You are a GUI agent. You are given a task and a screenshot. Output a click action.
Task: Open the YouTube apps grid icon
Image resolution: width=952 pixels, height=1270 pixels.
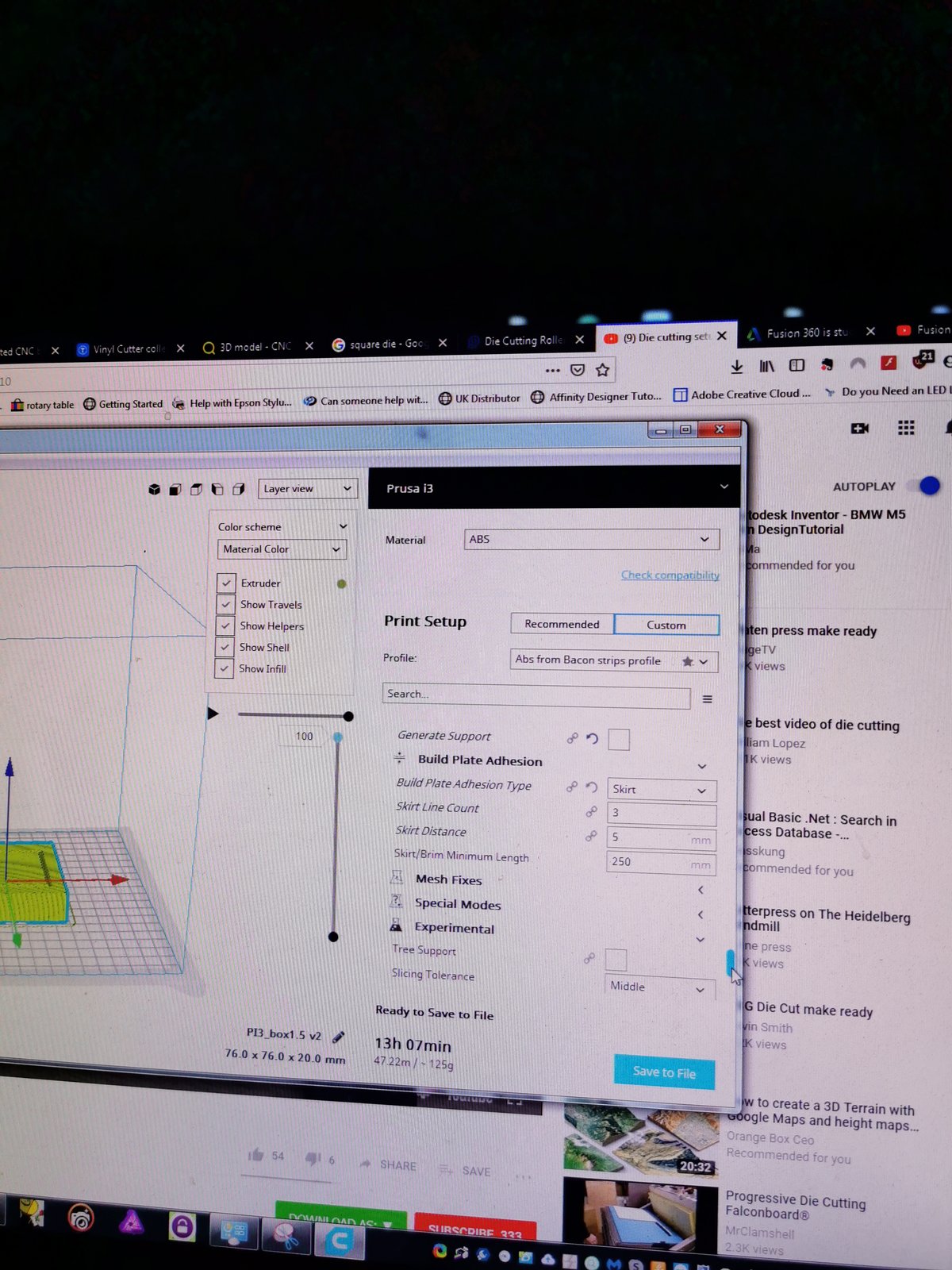906,428
